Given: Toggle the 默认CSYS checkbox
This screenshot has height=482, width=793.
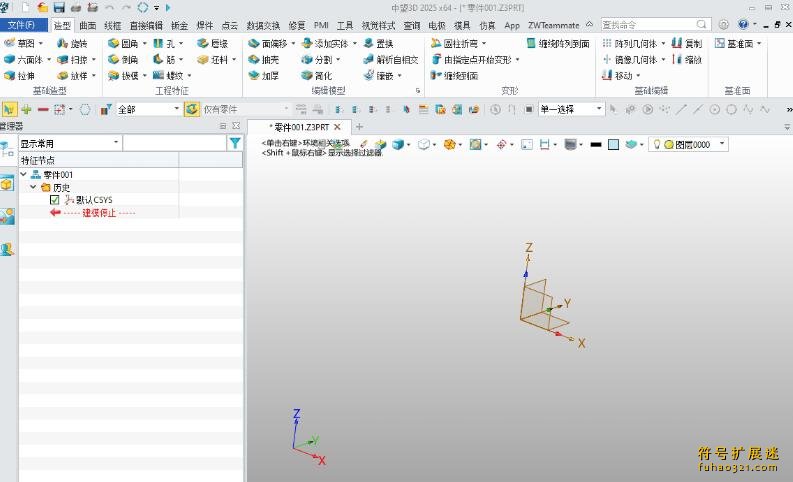Looking at the screenshot, I should pos(55,200).
